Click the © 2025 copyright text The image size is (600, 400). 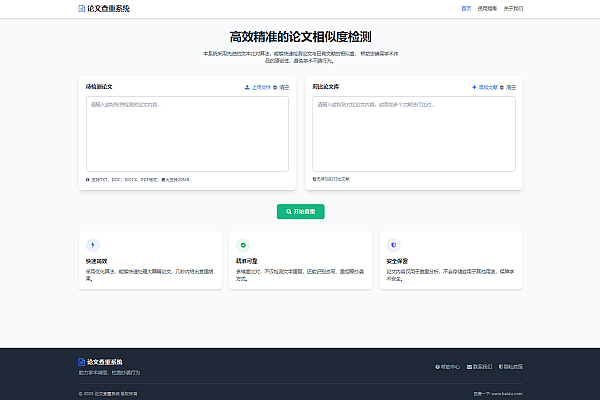point(108,393)
